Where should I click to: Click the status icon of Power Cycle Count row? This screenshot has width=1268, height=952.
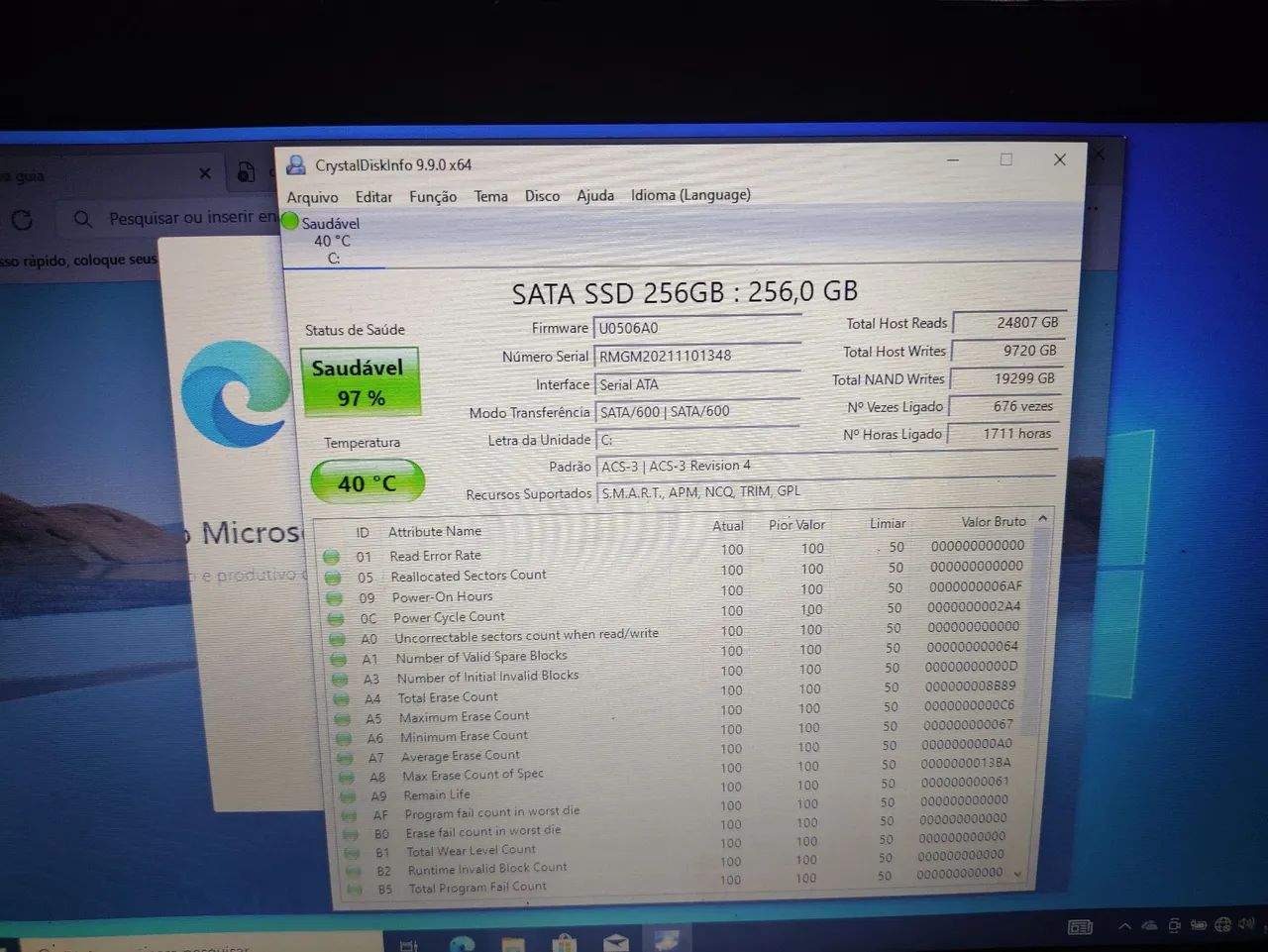(x=336, y=619)
